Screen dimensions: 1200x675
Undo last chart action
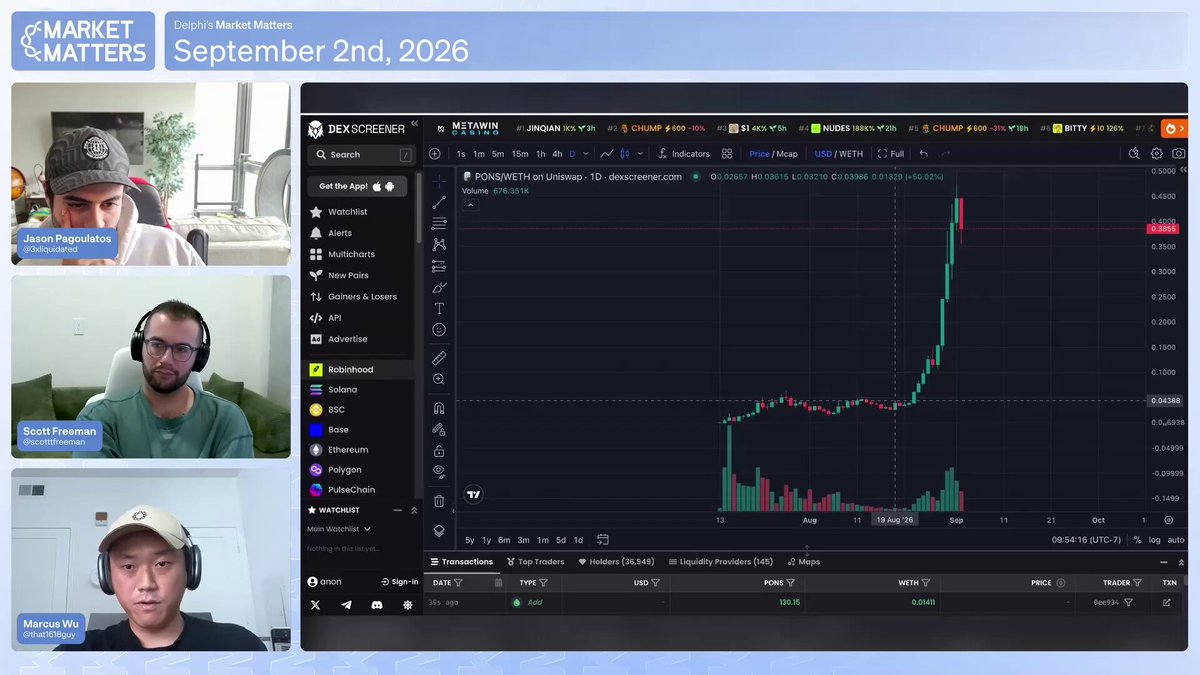[x=924, y=154]
